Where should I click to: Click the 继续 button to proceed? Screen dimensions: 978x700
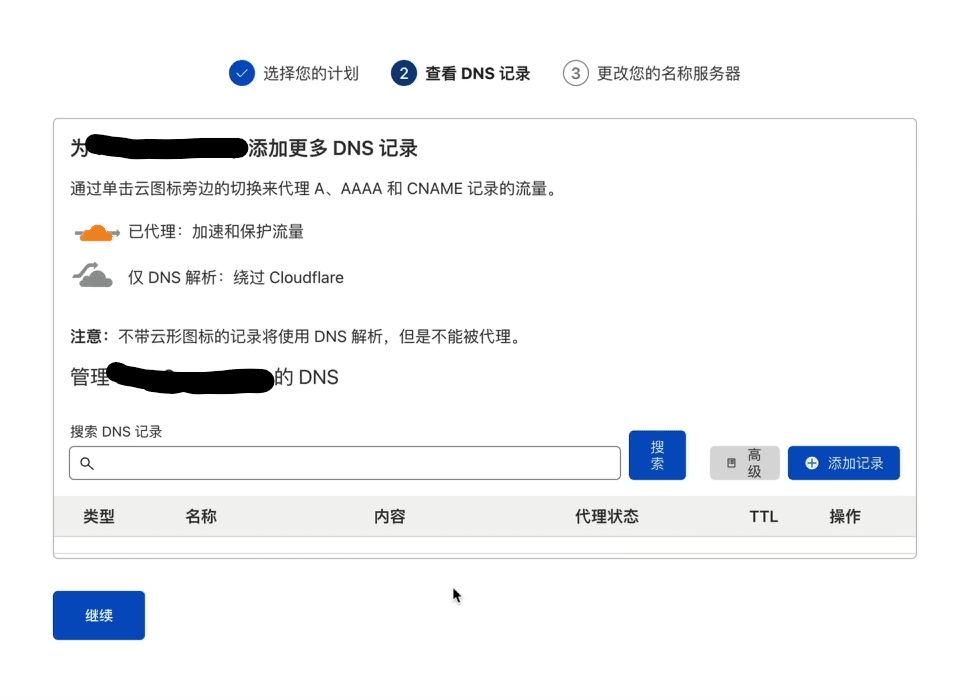click(x=99, y=615)
